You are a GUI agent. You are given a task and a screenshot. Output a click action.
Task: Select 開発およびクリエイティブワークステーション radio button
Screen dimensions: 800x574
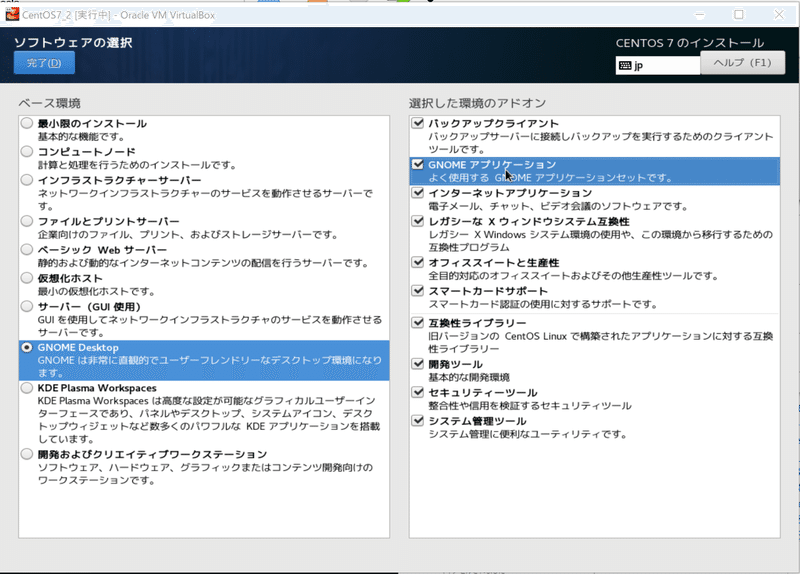[27, 454]
